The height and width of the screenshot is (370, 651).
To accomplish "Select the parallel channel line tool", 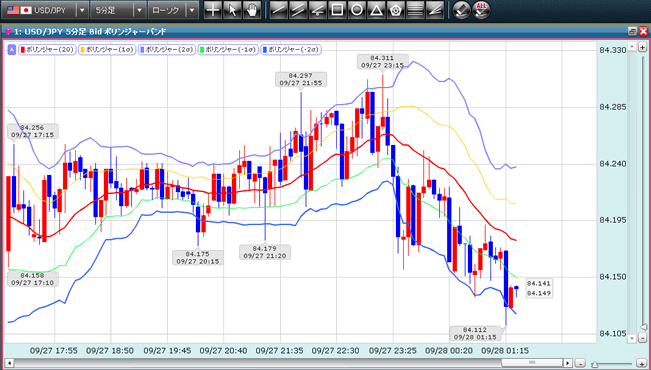I will click(x=298, y=10).
